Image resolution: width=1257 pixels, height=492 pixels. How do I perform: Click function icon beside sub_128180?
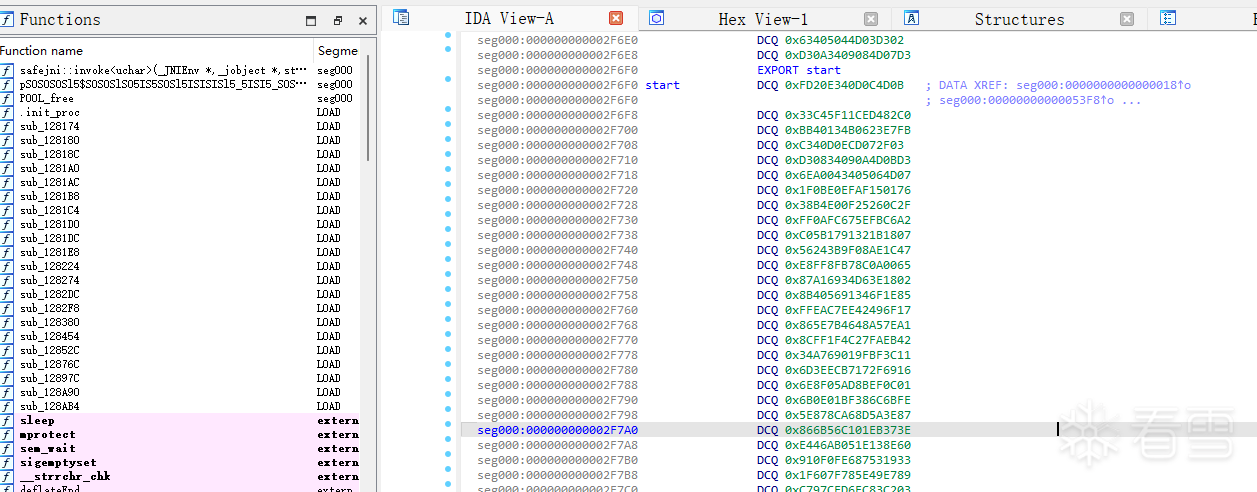7,141
